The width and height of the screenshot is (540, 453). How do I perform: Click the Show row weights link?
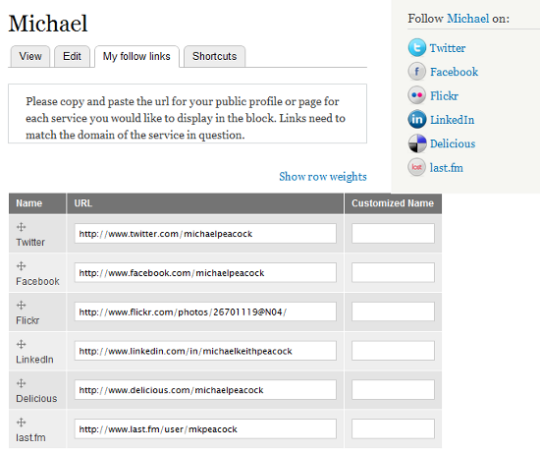tap(323, 177)
